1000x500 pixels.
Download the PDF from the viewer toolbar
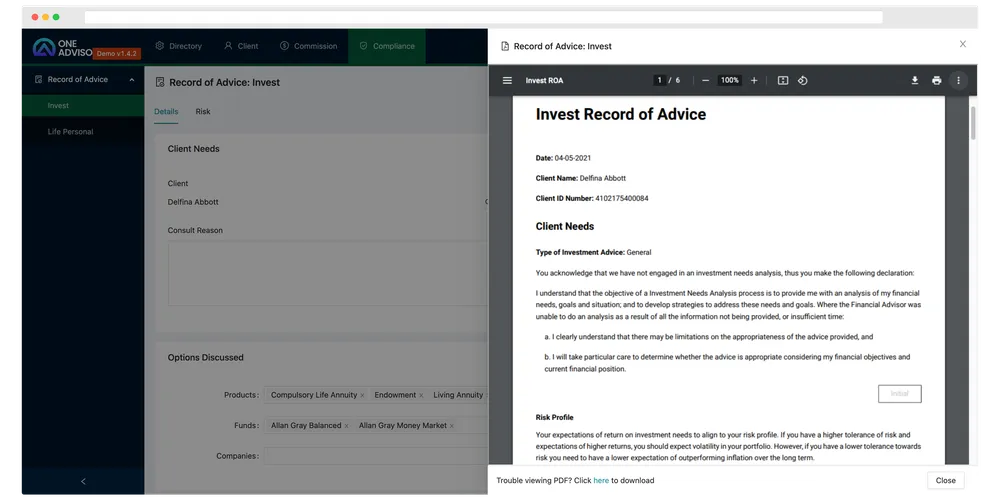tap(915, 80)
